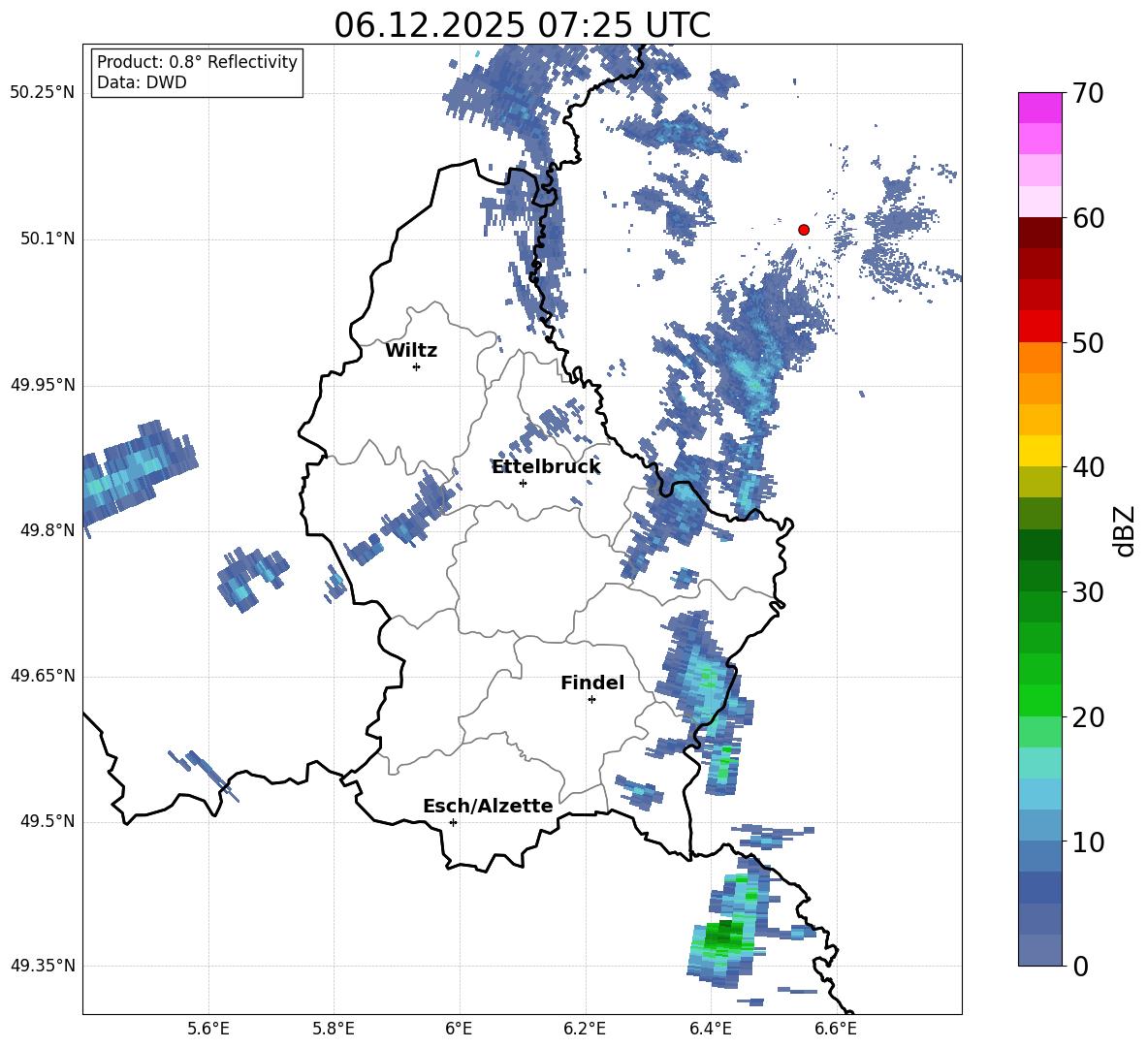Click the Findel station cross marker

(591, 700)
